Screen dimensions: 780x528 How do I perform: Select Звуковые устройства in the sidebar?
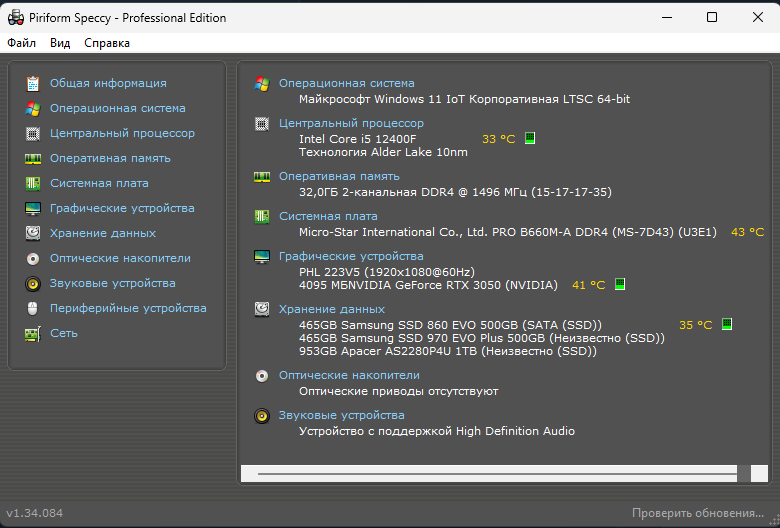pos(112,283)
